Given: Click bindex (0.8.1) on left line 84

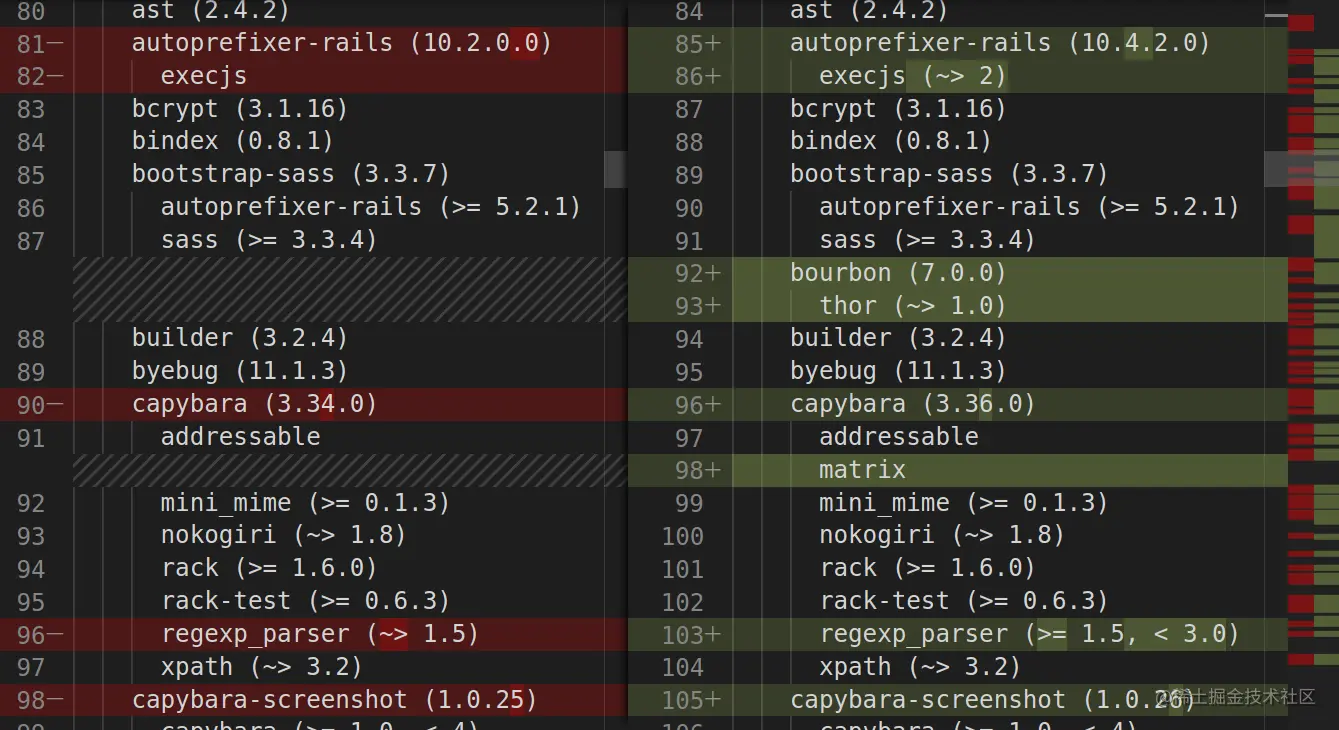Looking at the screenshot, I should [233, 141].
